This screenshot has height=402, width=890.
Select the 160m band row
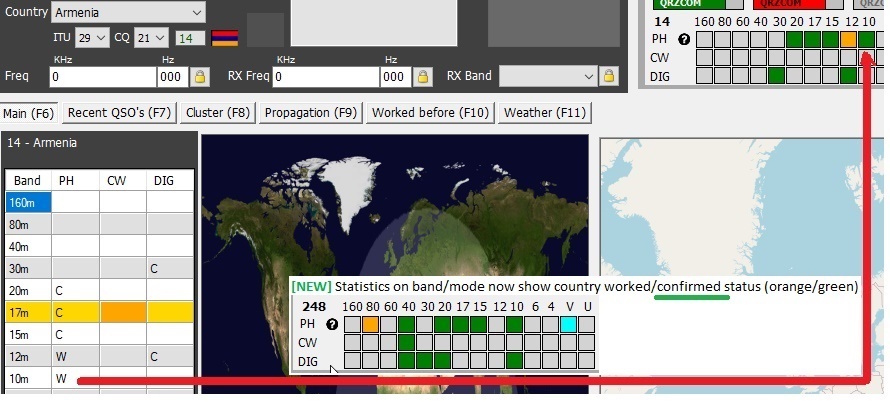coord(100,202)
